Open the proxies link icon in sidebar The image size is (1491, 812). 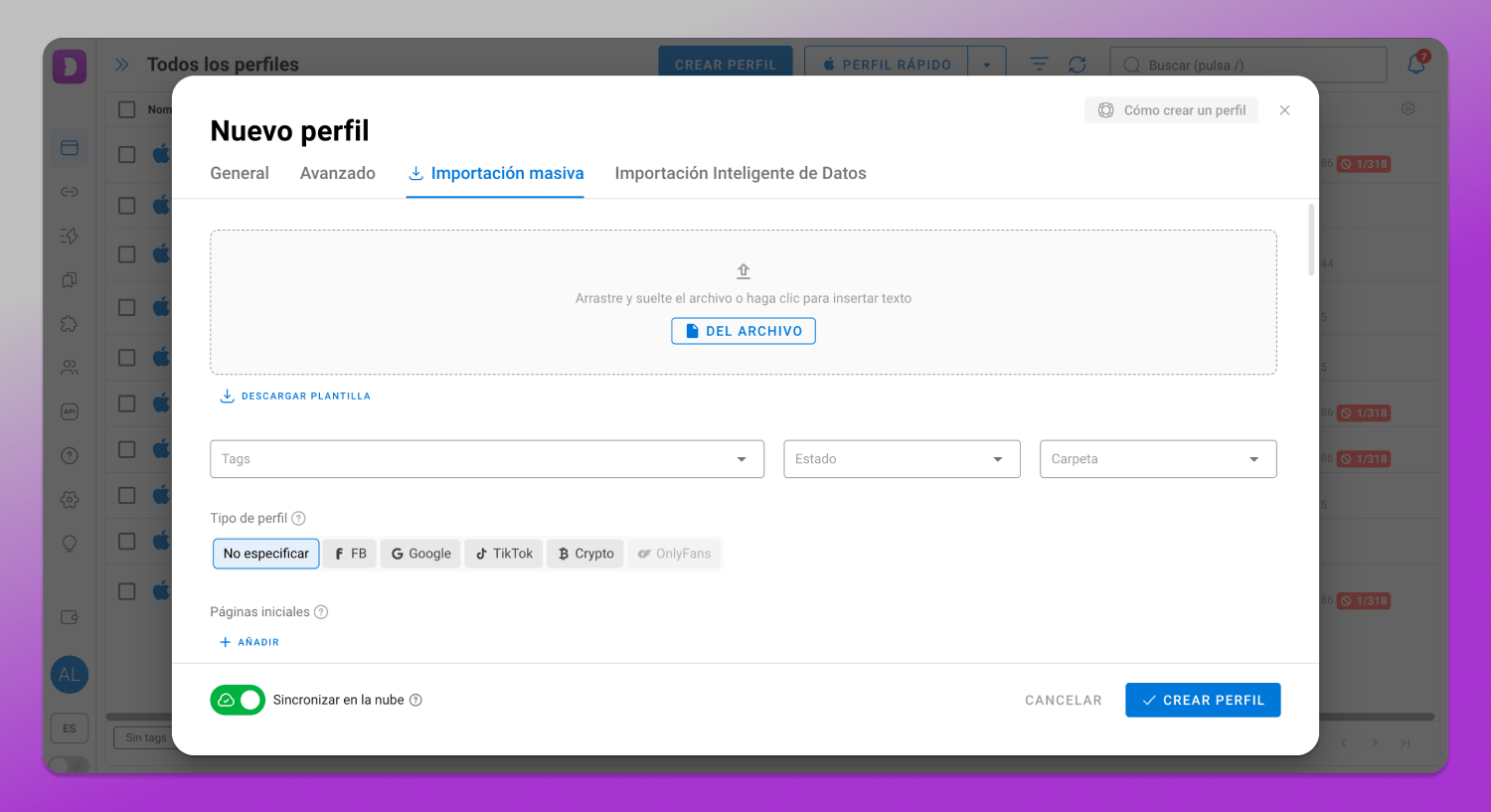pos(70,192)
